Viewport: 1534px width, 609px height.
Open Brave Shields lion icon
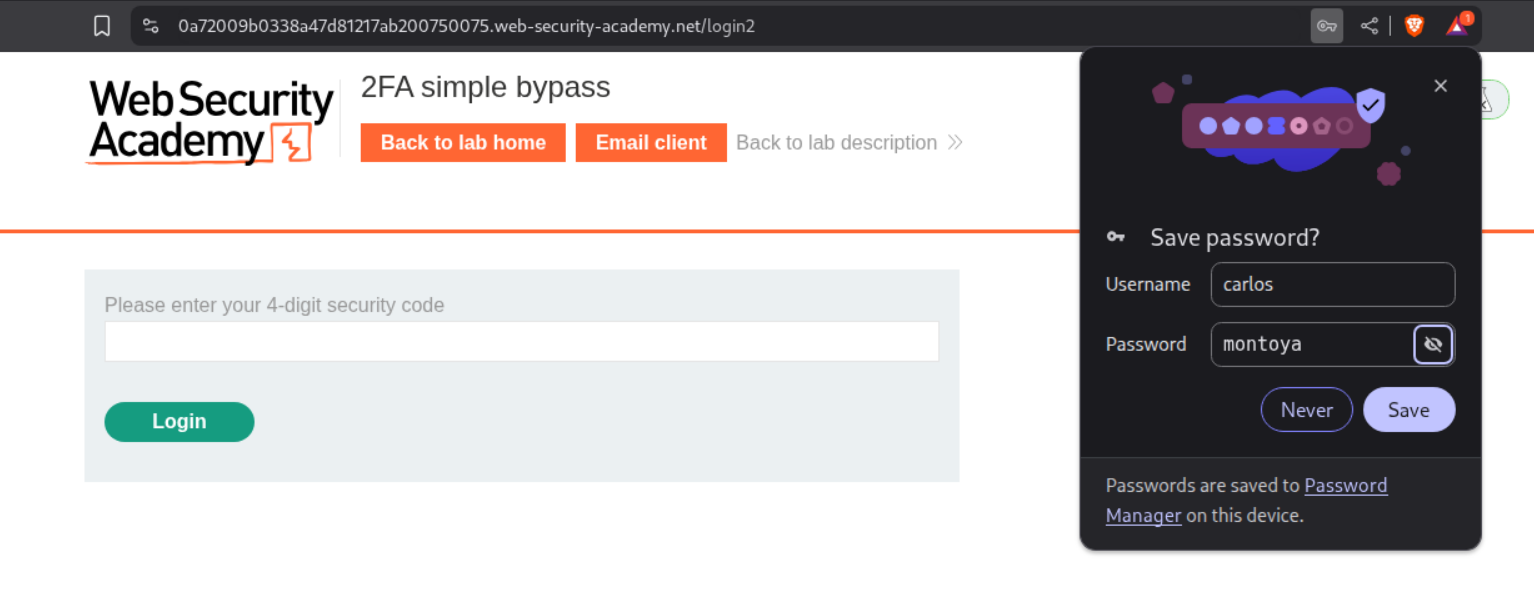point(1414,26)
